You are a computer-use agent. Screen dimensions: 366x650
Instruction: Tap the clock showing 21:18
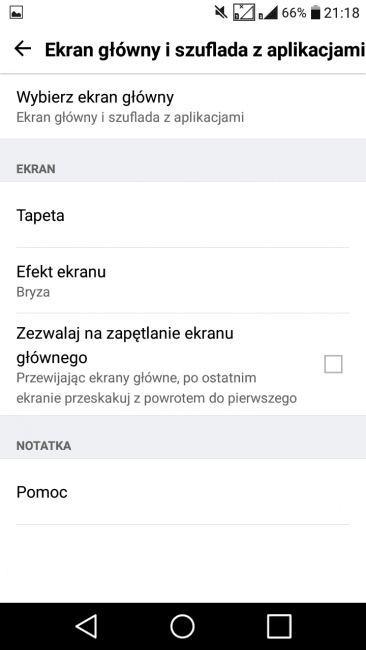pyautogui.click(x=342, y=13)
